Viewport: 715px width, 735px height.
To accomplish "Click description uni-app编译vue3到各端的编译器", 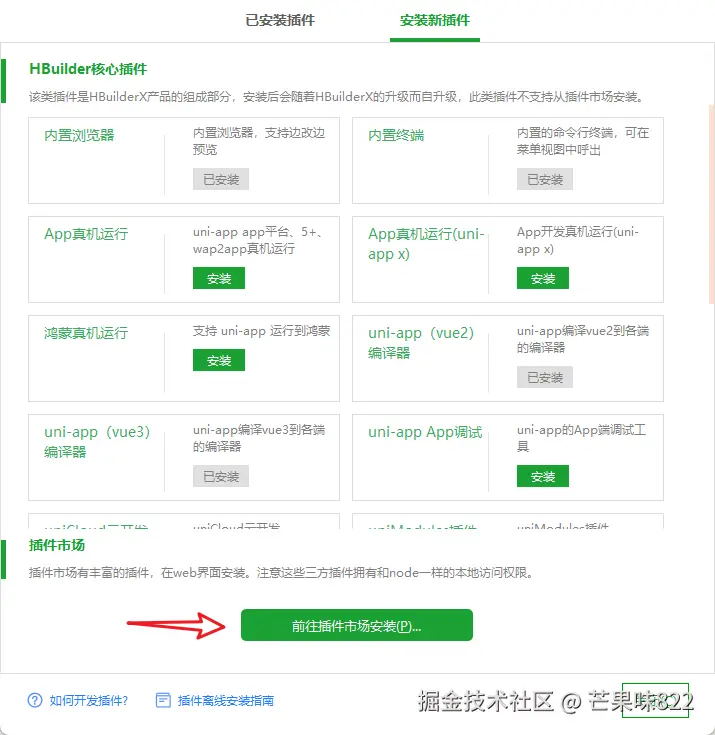I will 259,438.
